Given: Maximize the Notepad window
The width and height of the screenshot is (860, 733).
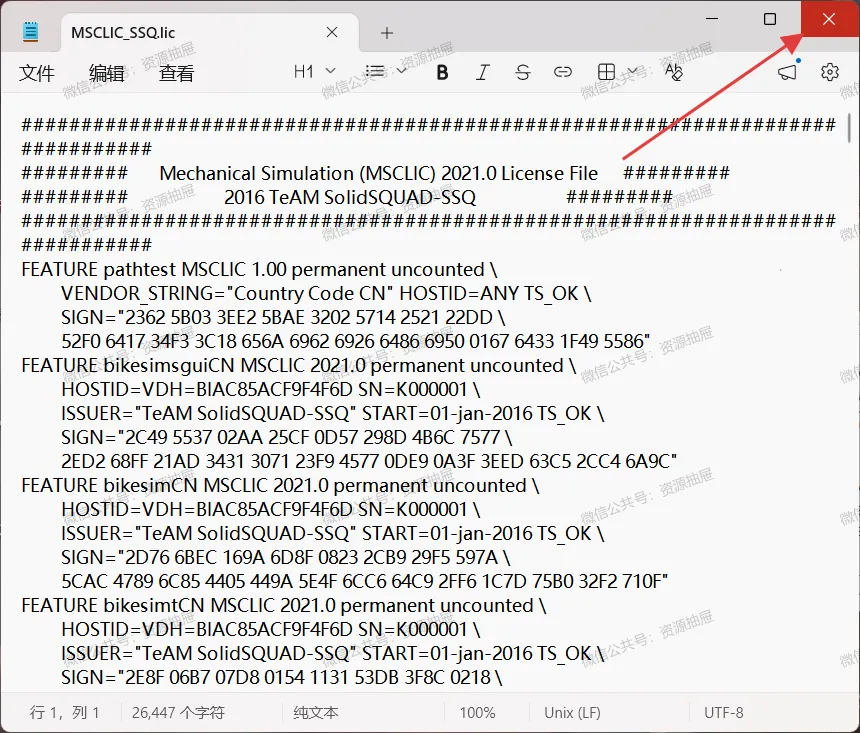Looking at the screenshot, I should [x=770, y=19].
